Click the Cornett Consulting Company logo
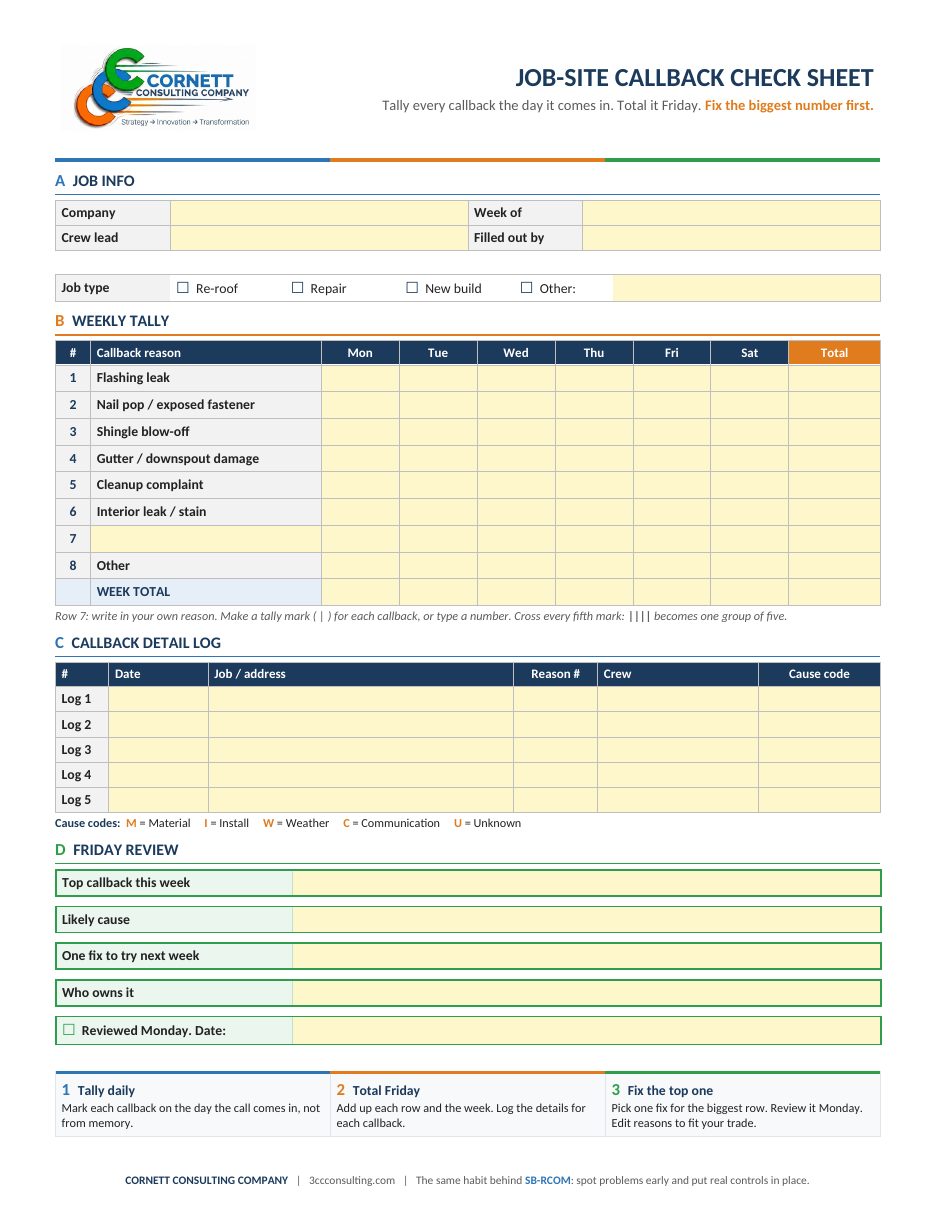This screenshot has width=935, height=1210. point(158,88)
